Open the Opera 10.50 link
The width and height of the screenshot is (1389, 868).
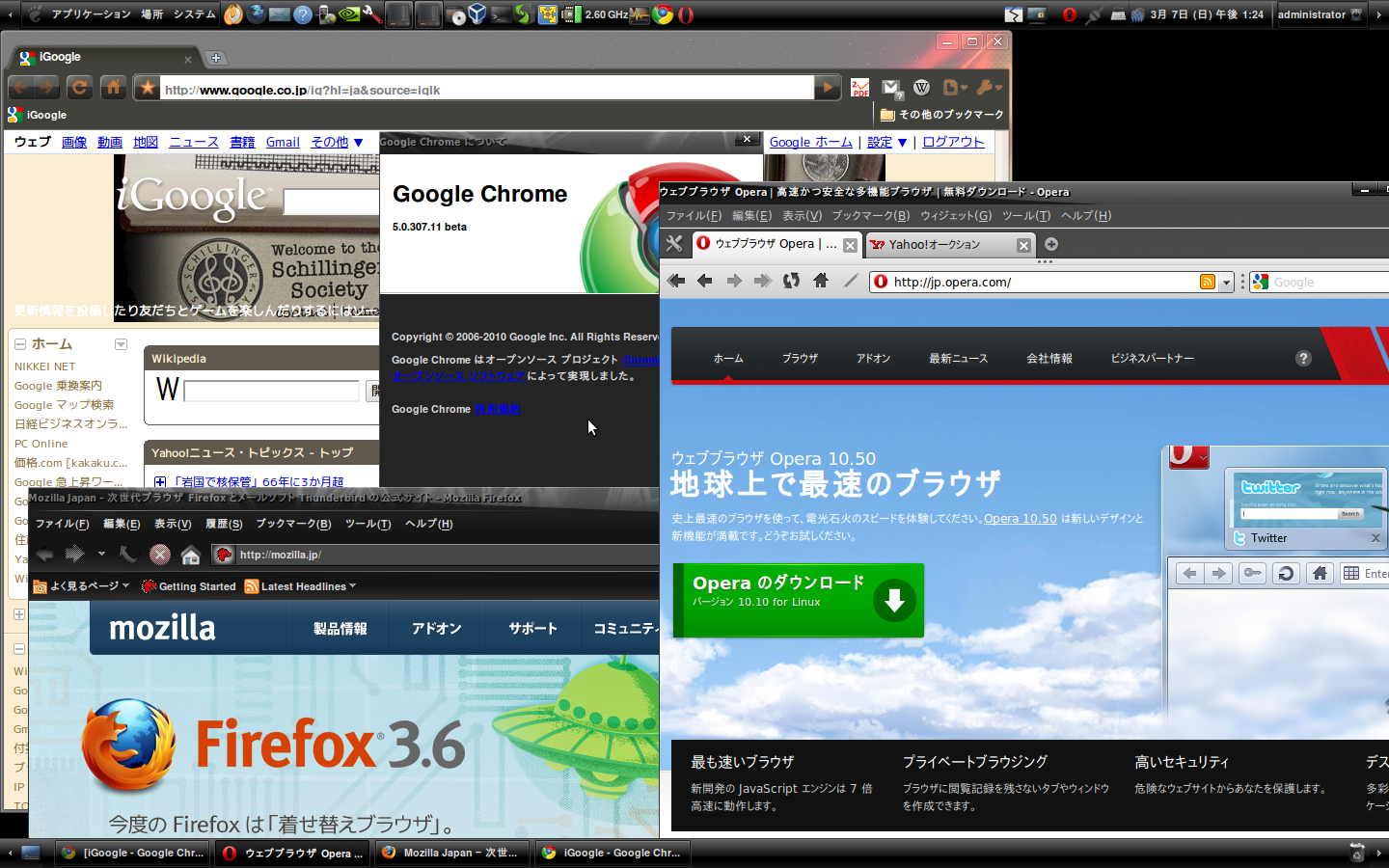pyautogui.click(x=1021, y=519)
